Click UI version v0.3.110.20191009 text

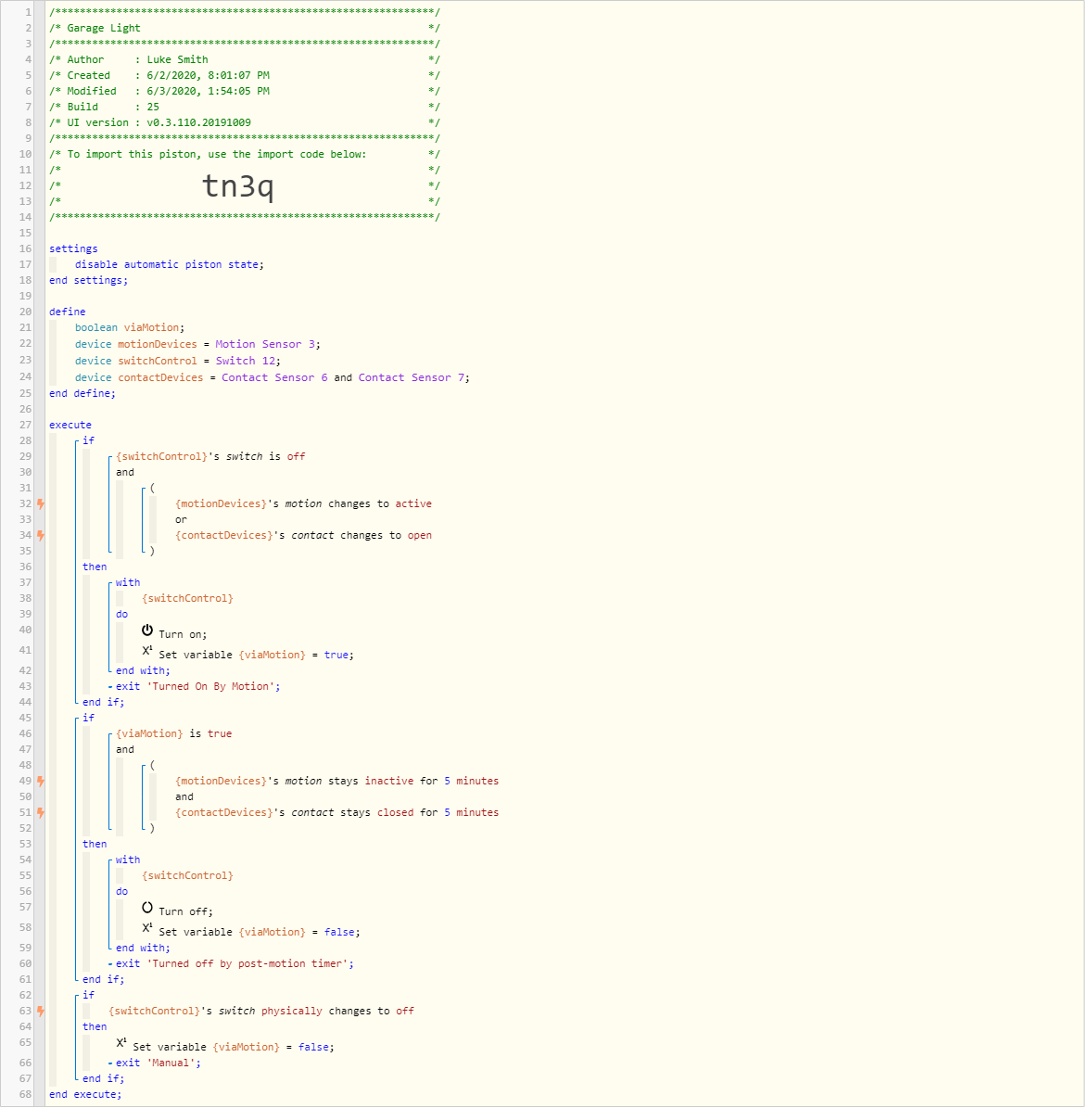click(199, 123)
